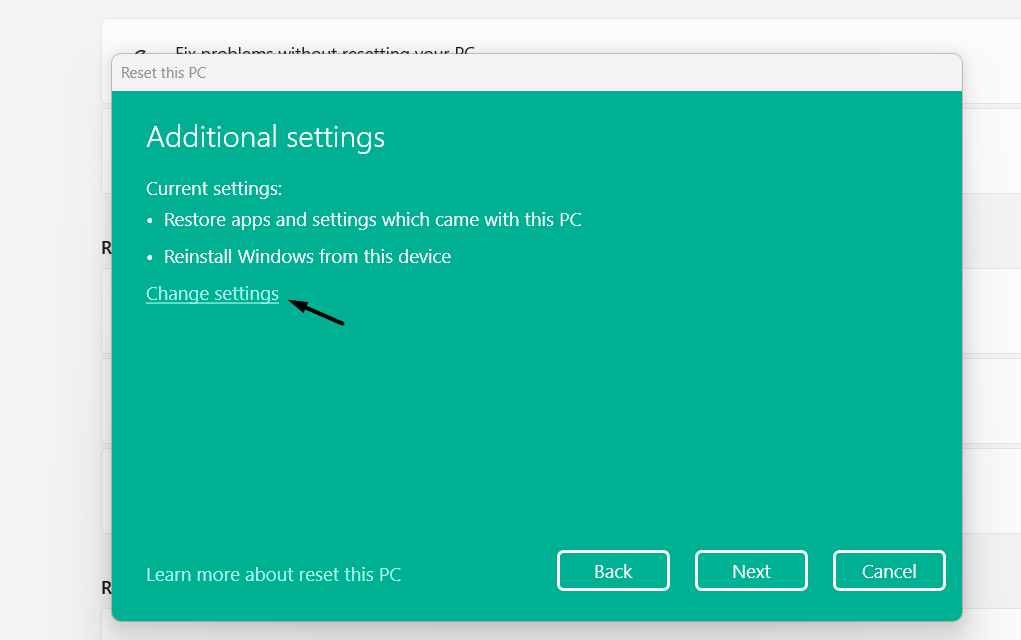This screenshot has height=640, width=1021.
Task: Open Learn more about reset this PC
Action: [273, 574]
